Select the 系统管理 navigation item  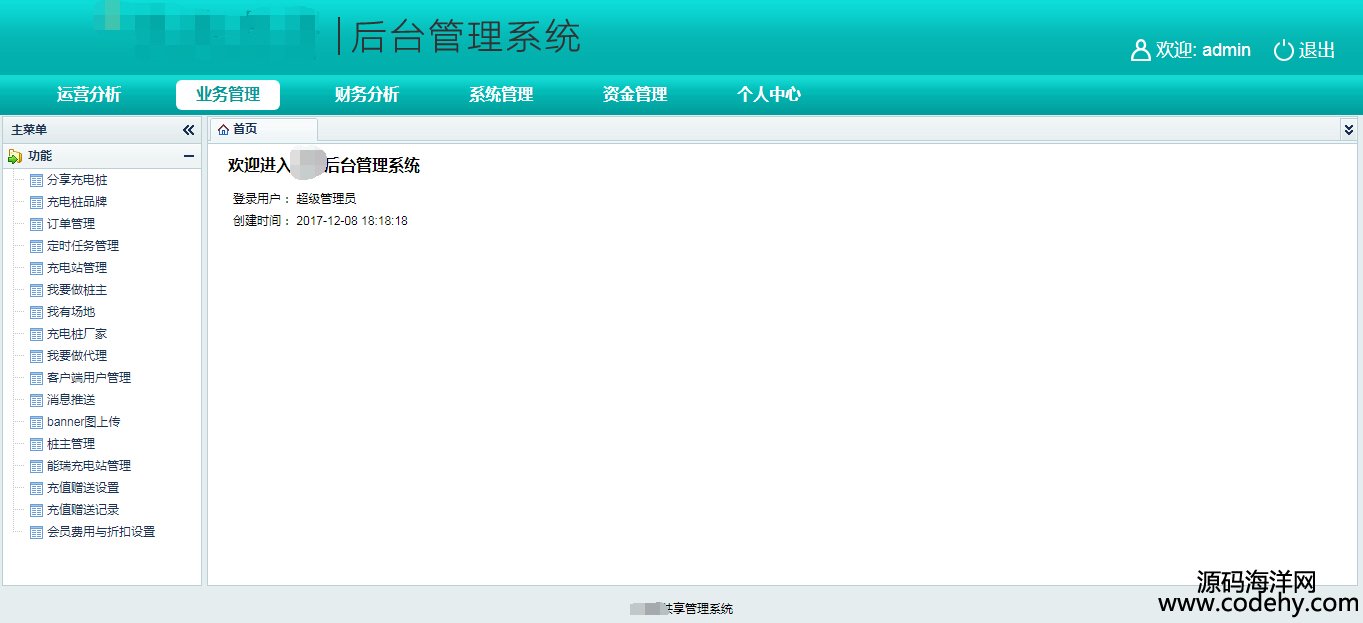coord(501,95)
